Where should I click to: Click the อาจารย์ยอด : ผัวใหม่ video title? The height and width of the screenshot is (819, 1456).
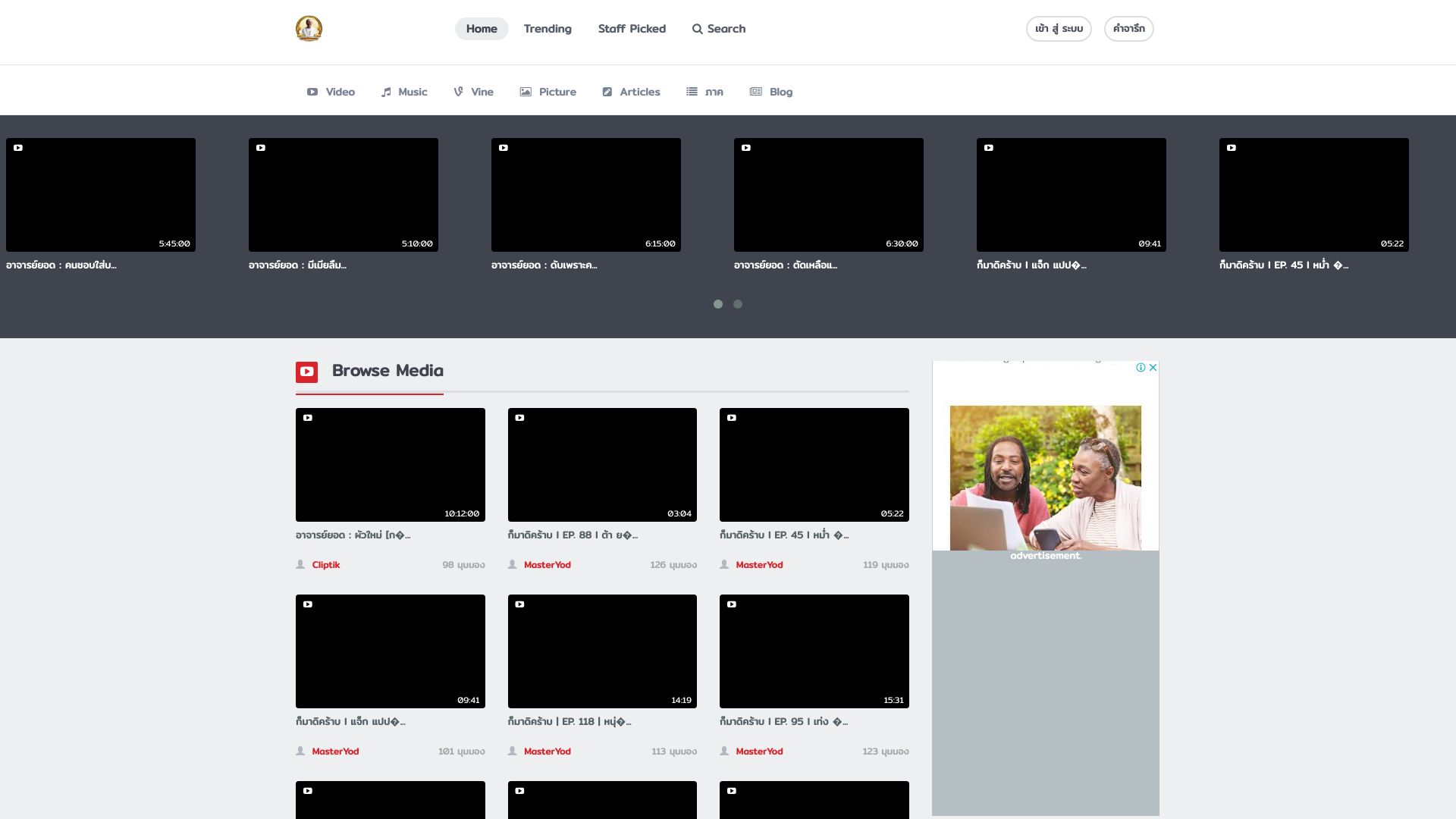[x=353, y=535]
